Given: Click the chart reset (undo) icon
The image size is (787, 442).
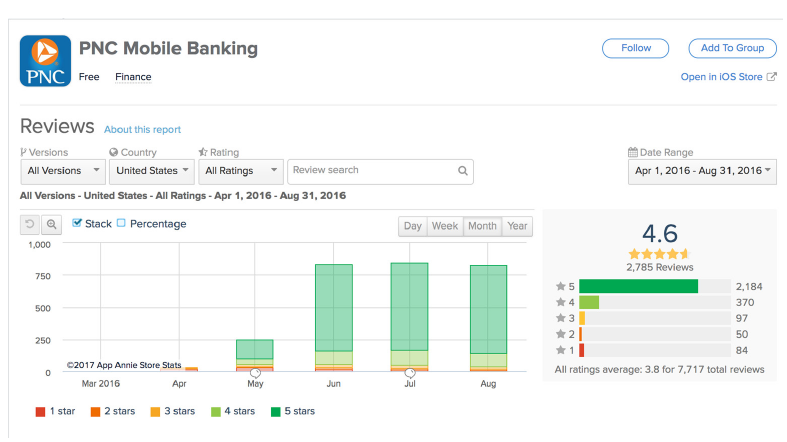Looking at the screenshot, I should (x=31, y=225).
